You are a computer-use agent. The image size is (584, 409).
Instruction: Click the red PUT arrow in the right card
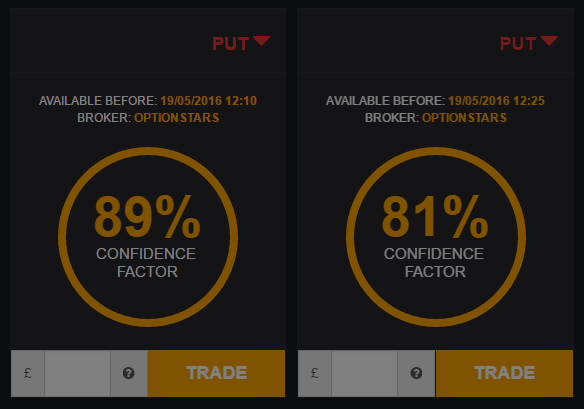point(549,41)
